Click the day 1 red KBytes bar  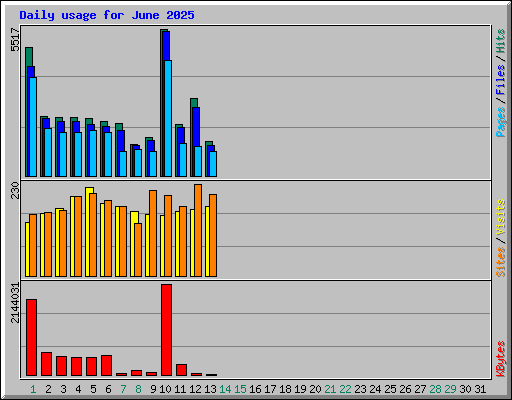31,337
